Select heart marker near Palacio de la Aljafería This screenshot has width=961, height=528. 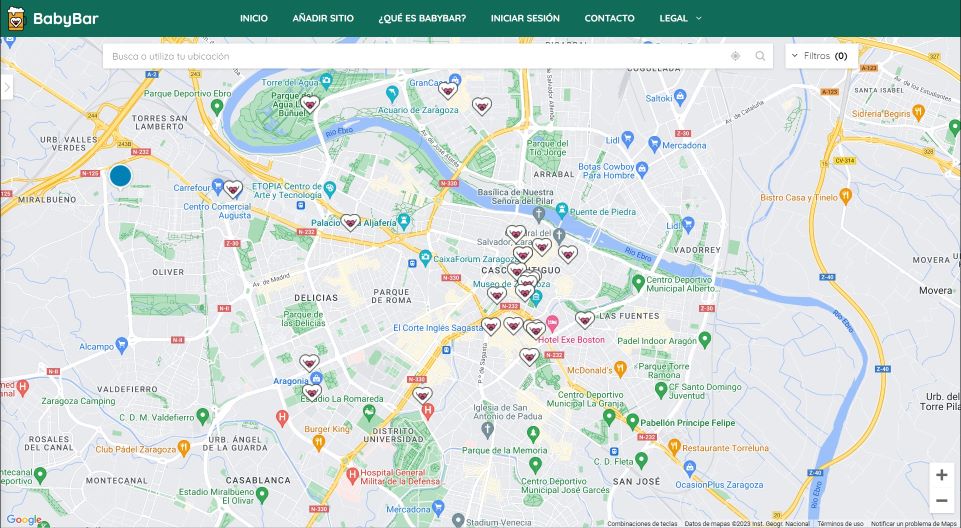(350, 221)
